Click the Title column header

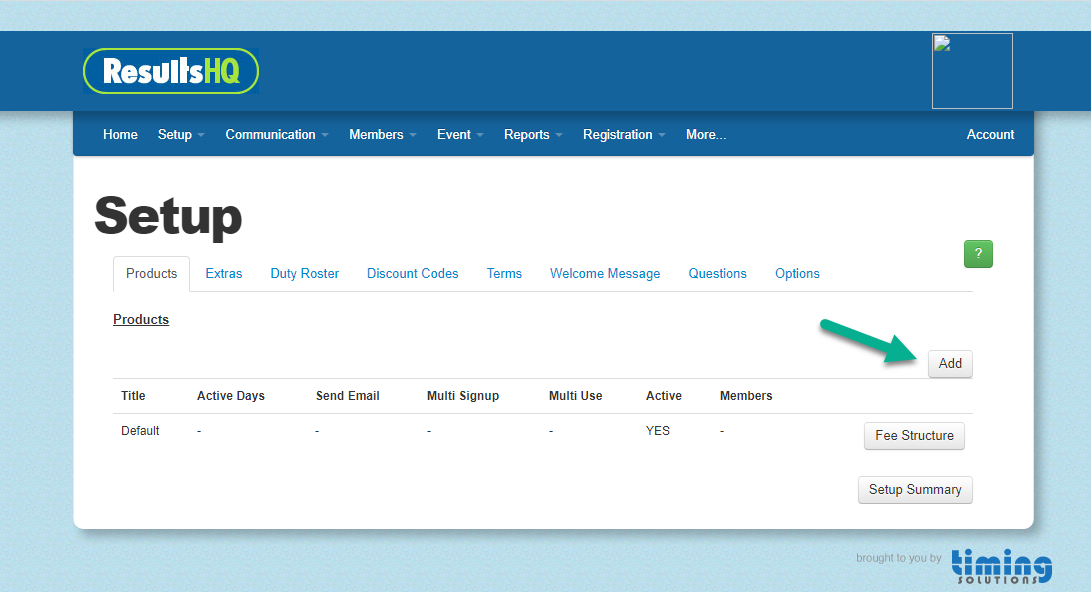point(133,396)
